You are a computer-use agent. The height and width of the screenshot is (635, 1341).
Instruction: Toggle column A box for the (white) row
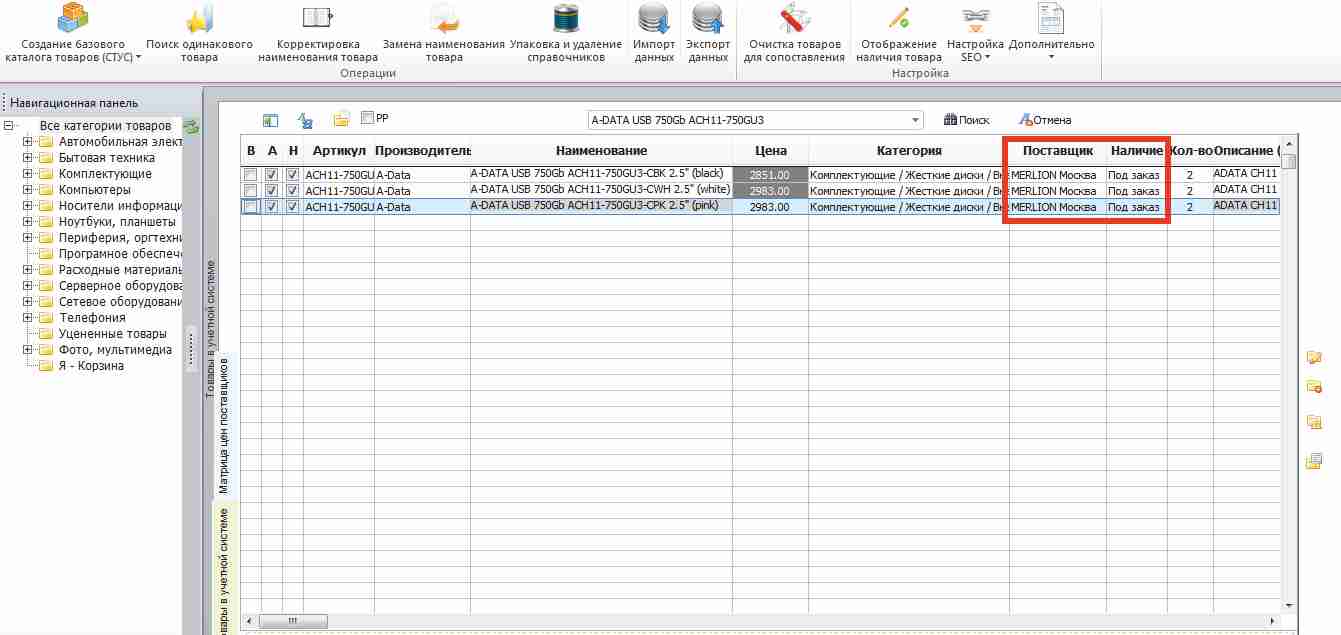[271, 191]
